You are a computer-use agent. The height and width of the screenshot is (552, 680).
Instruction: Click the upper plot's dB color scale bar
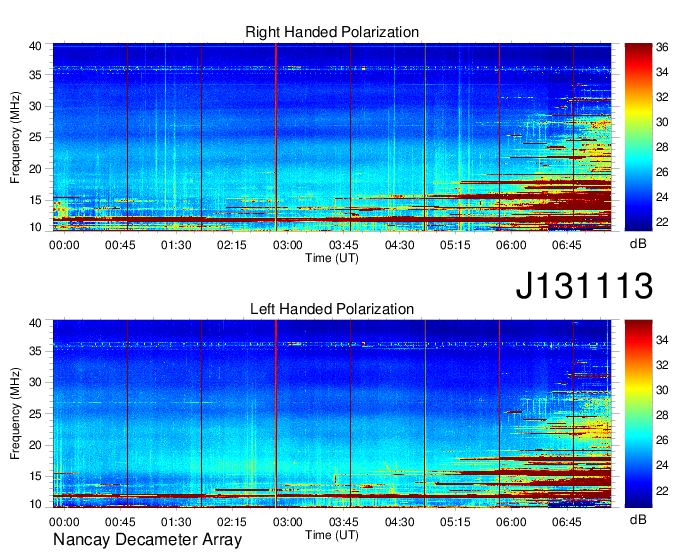click(x=638, y=137)
